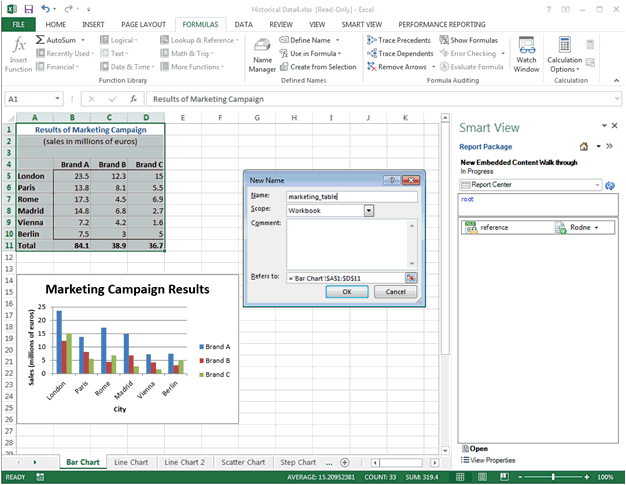Open the Report Center dropdown
The width and height of the screenshot is (626, 485).
pyautogui.click(x=597, y=185)
